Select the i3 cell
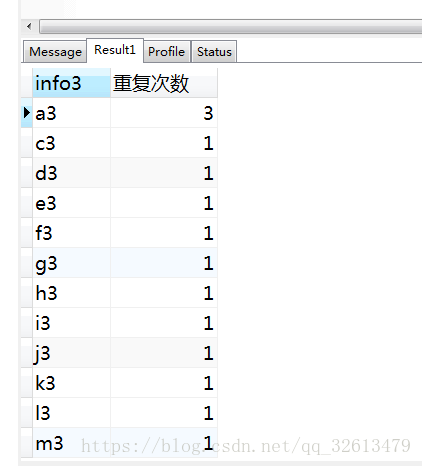Screen dimensions: 422x466 tap(71, 323)
